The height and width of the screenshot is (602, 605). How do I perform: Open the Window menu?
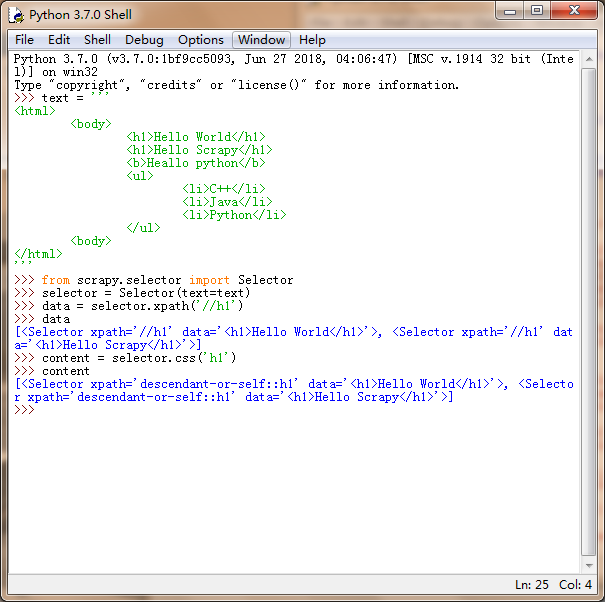[x=261, y=40]
